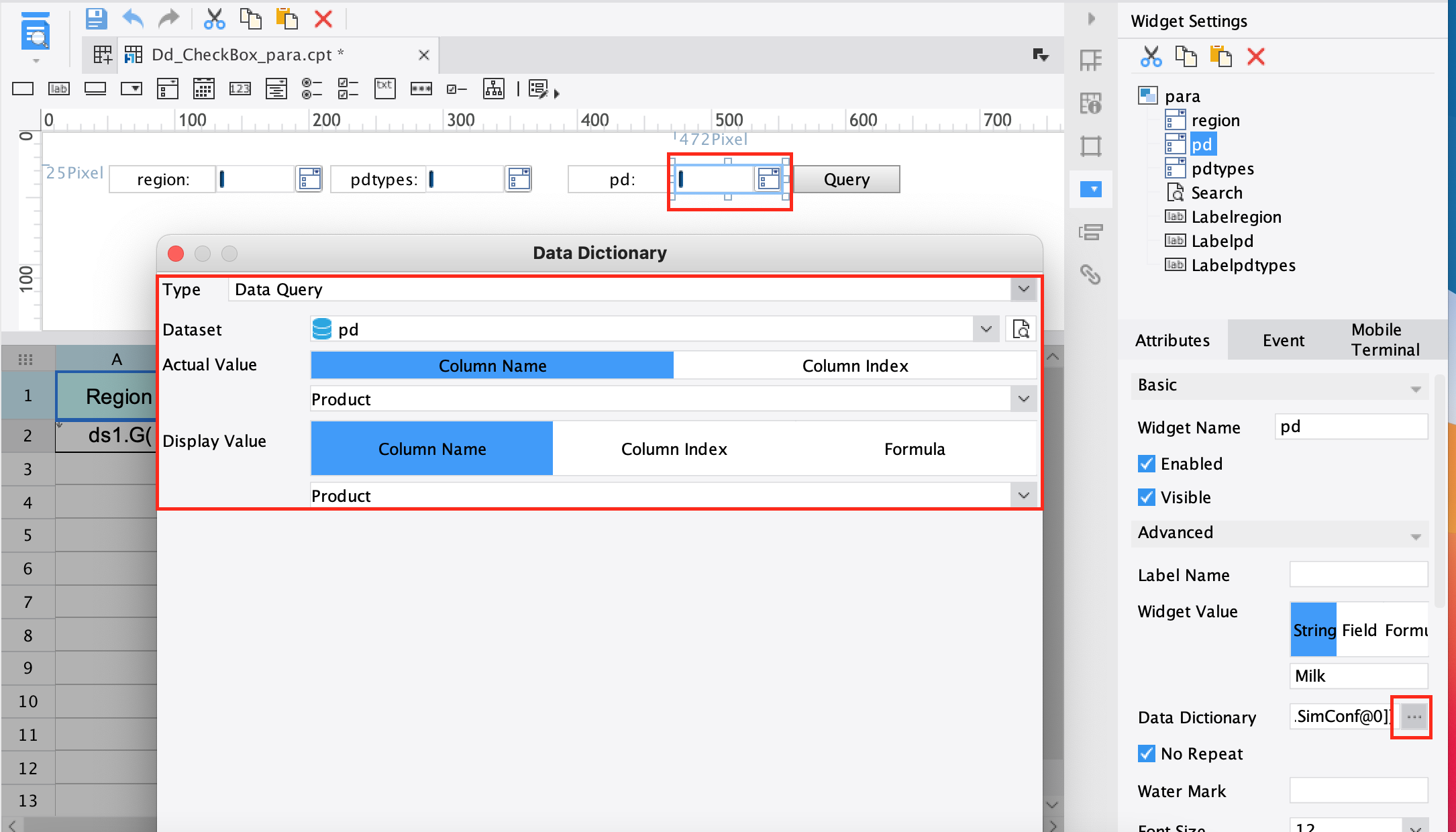Image resolution: width=1456 pixels, height=832 pixels.
Task: Open the hyperlink panel in right sidebar
Action: [1091, 275]
